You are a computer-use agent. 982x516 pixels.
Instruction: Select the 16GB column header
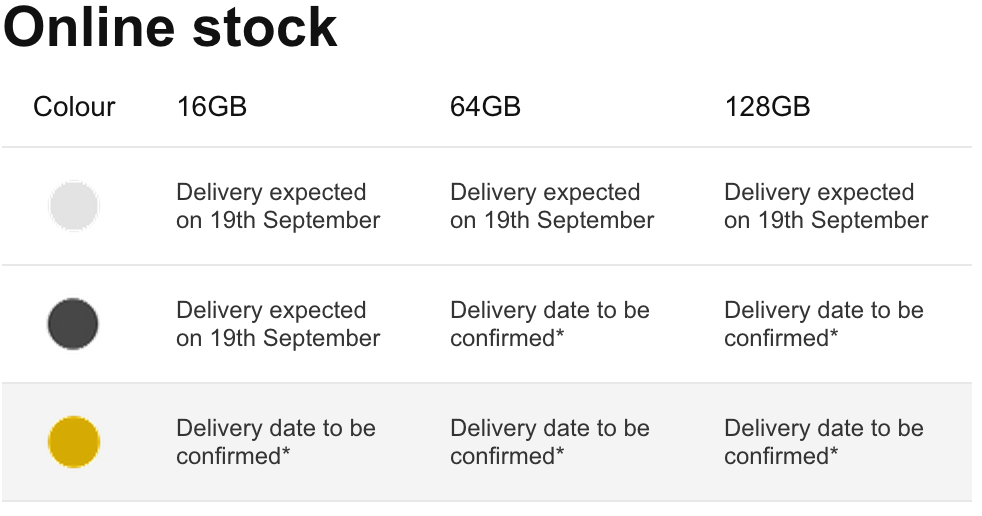click(x=212, y=107)
